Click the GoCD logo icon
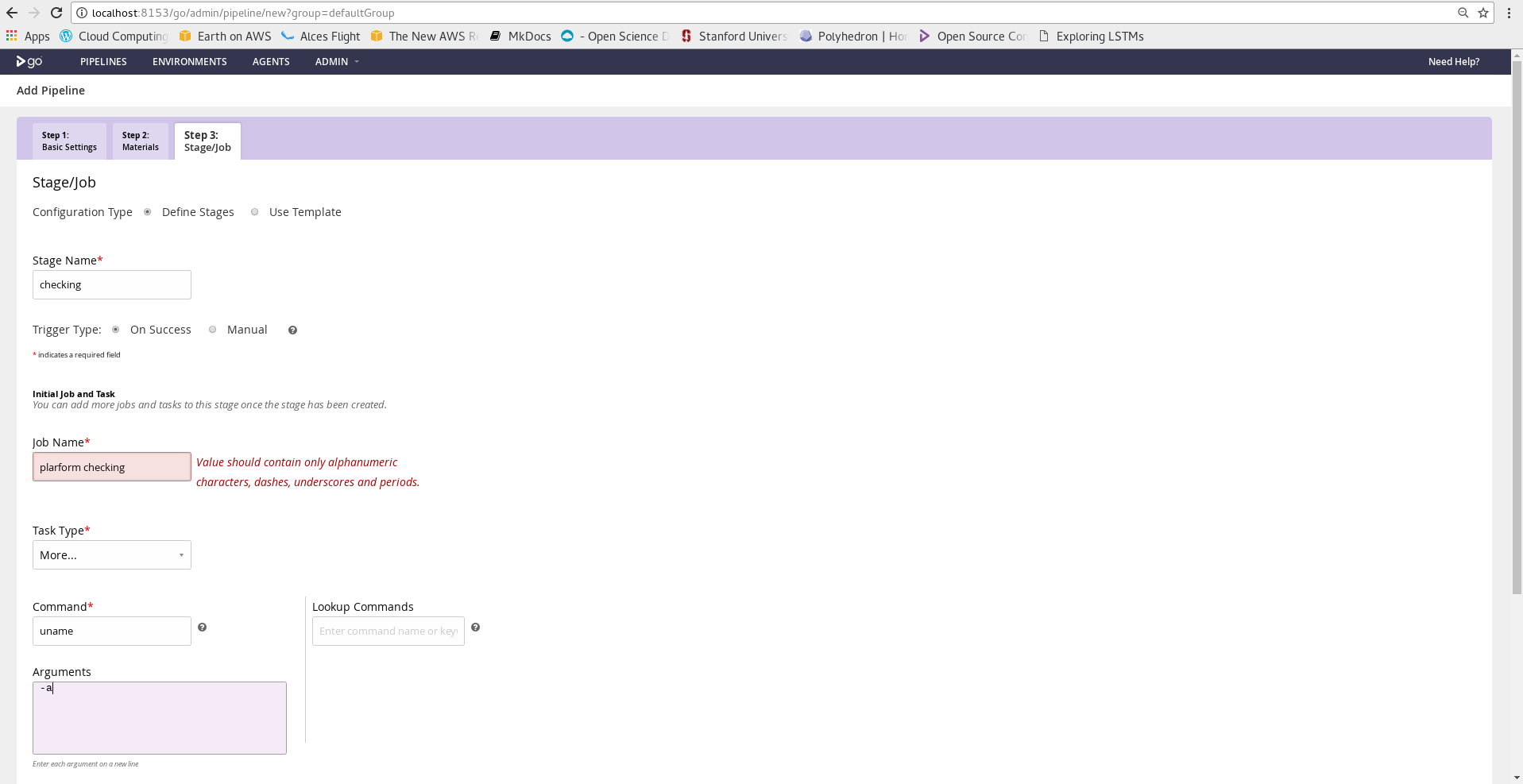The height and width of the screenshot is (784, 1523). (29, 61)
